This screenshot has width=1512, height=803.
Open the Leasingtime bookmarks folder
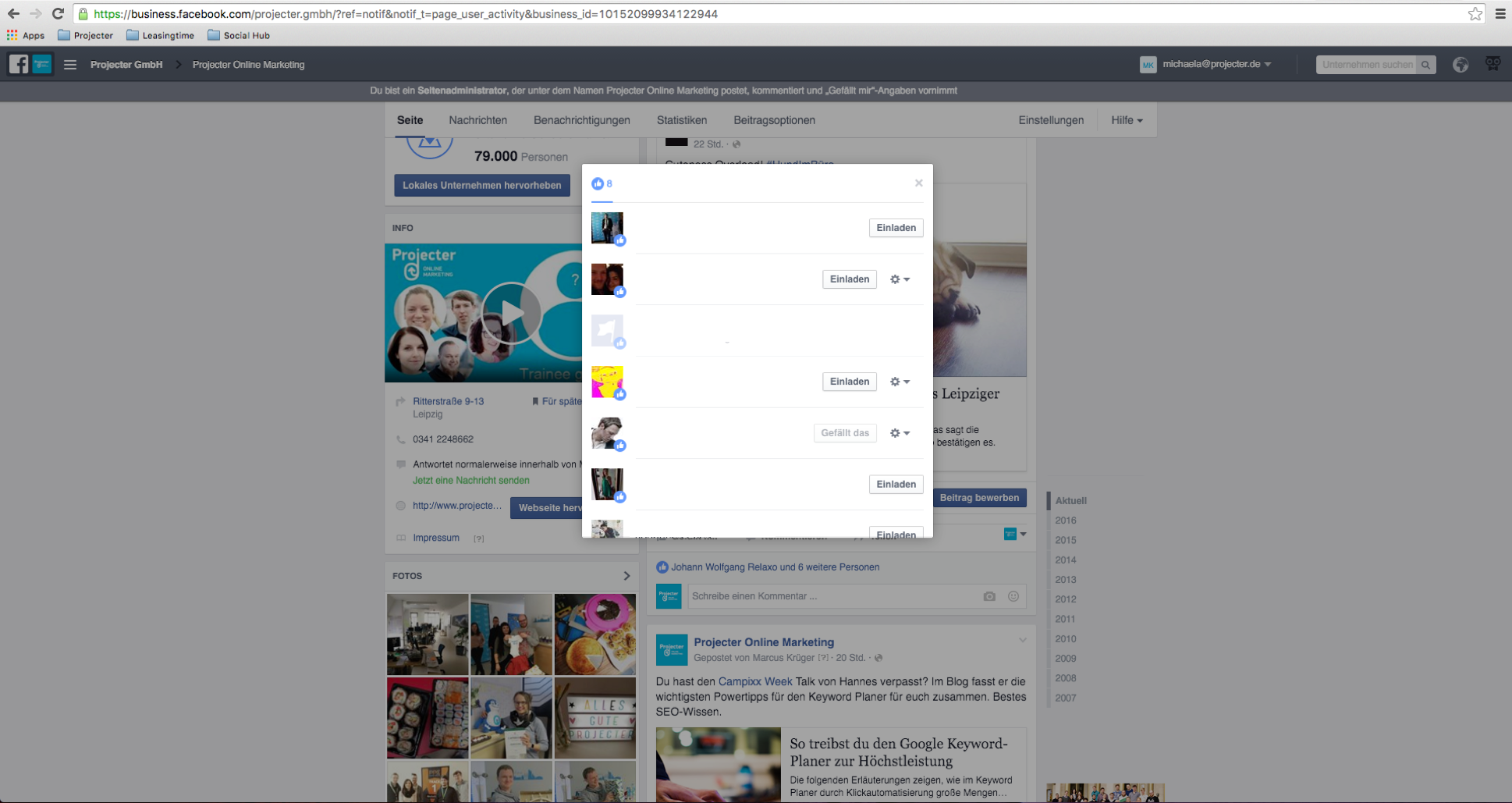[x=161, y=35]
